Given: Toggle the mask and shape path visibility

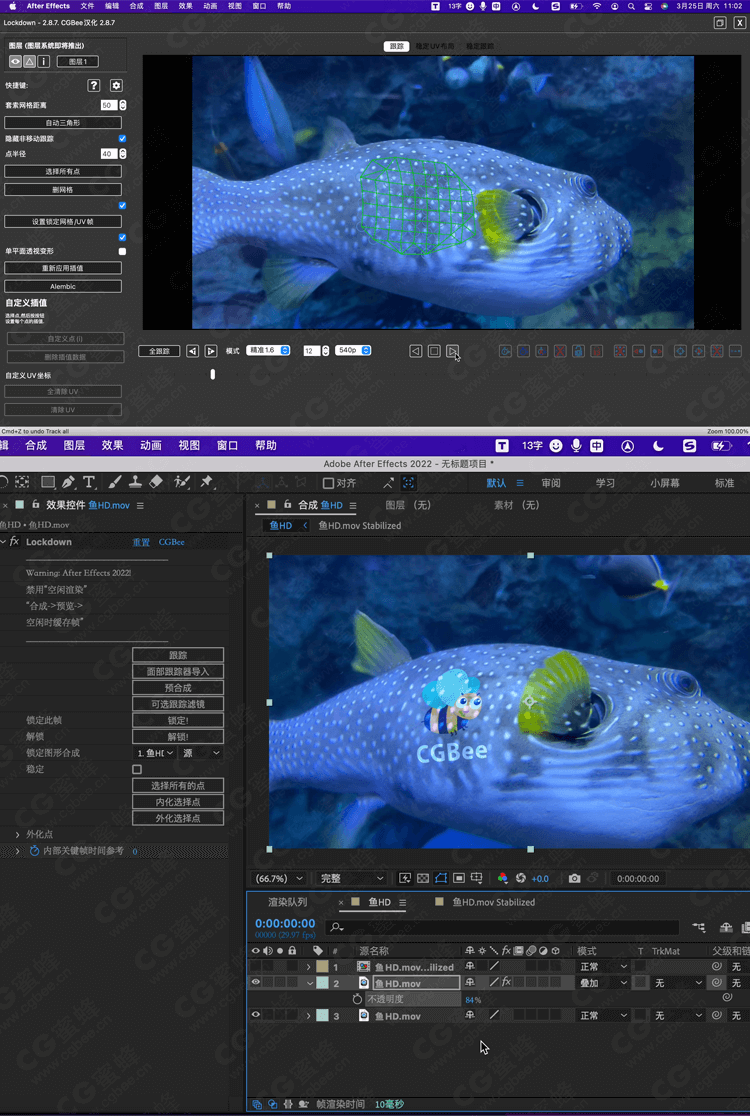Looking at the screenshot, I should 440,878.
